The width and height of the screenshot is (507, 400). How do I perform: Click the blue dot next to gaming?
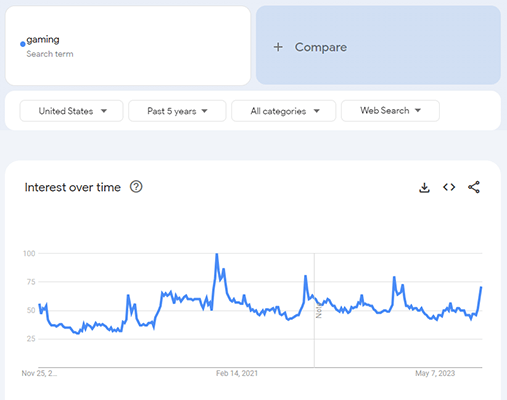23,44
